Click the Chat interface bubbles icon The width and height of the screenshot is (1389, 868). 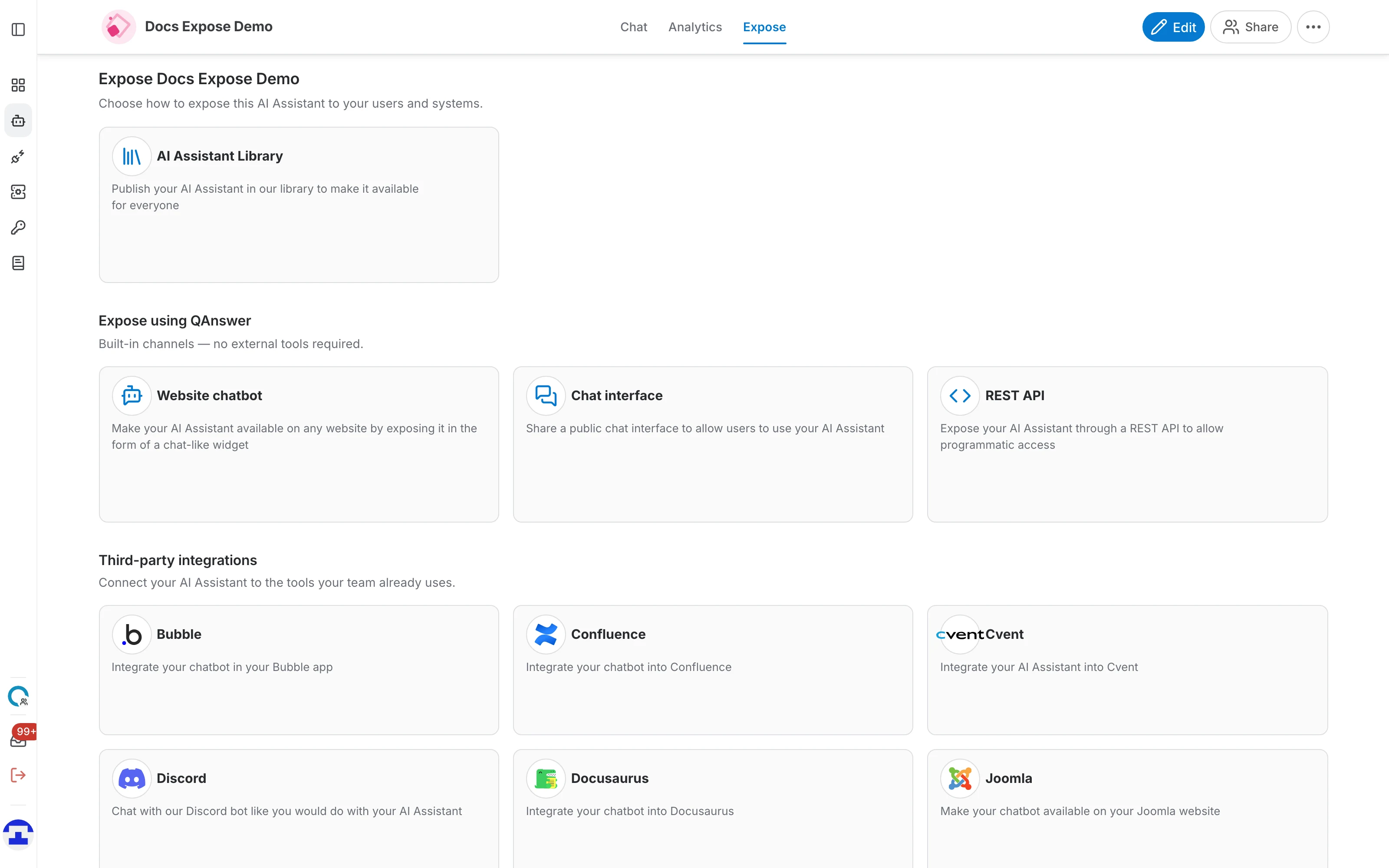pos(546,395)
